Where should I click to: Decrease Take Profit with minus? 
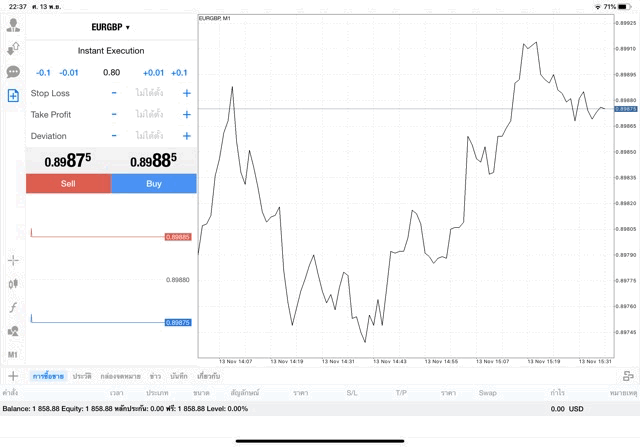pyautogui.click(x=114, y=114)
